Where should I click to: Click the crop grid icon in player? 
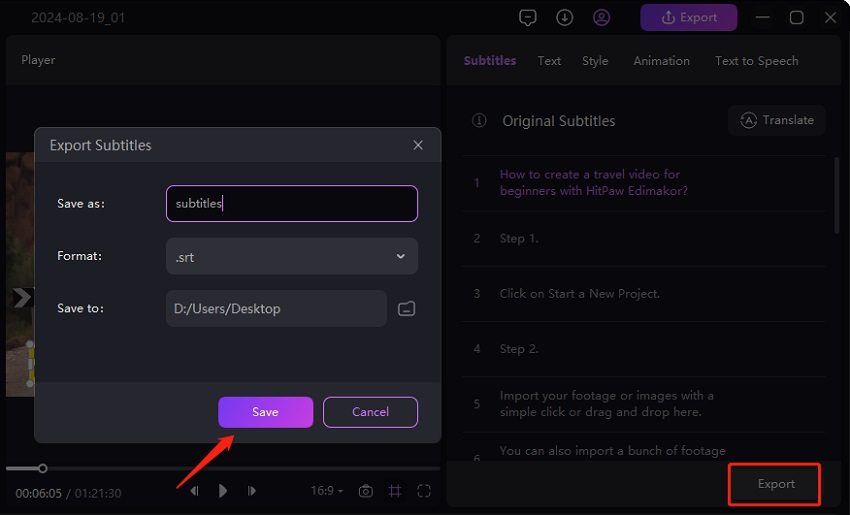[x=395, y=491]
